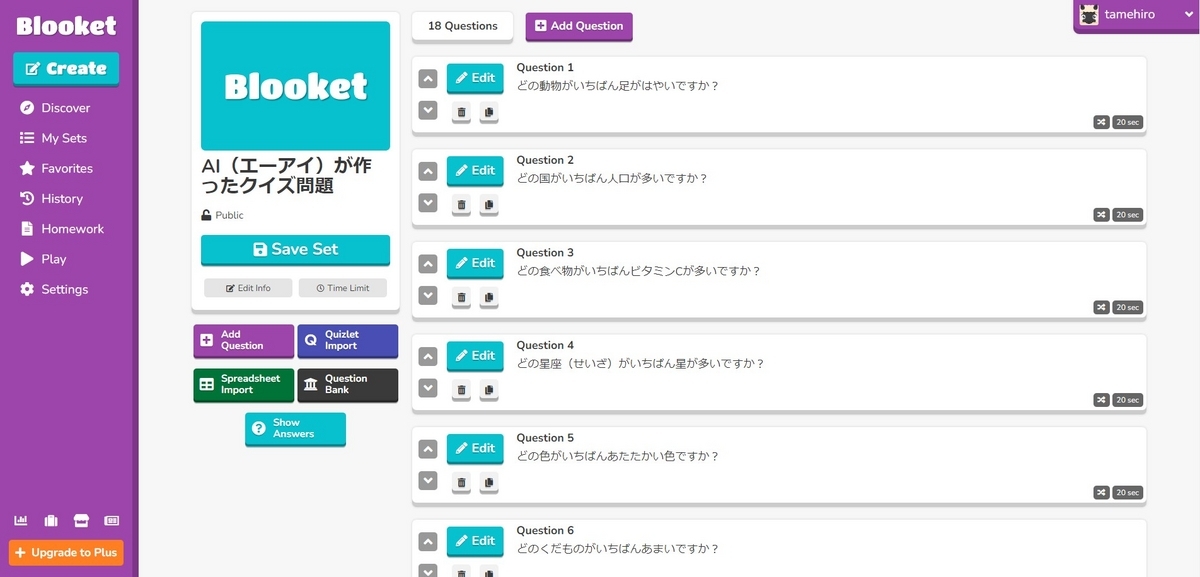1200x577 pixels.
Task: Edit Question 1
Action: click(475, 78)
